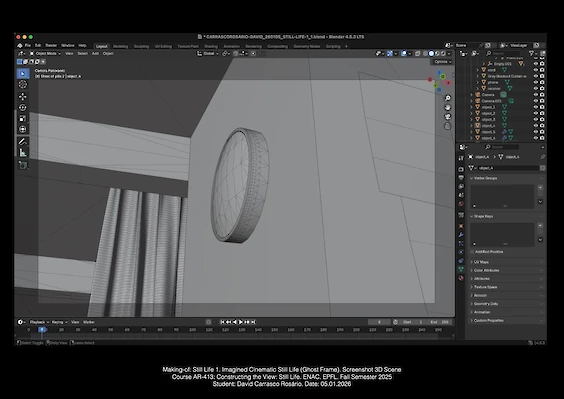Image resolution: width=564 pixels, height=399 pixels.
Task: Jump to the timeline start frame
Action: click(222, 322)
